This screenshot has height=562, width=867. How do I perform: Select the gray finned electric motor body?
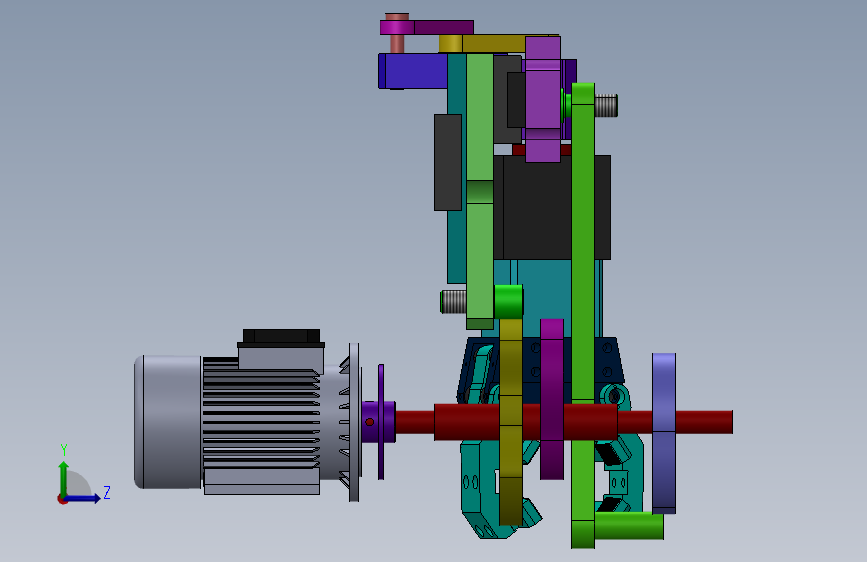click(x=261, y=419)
